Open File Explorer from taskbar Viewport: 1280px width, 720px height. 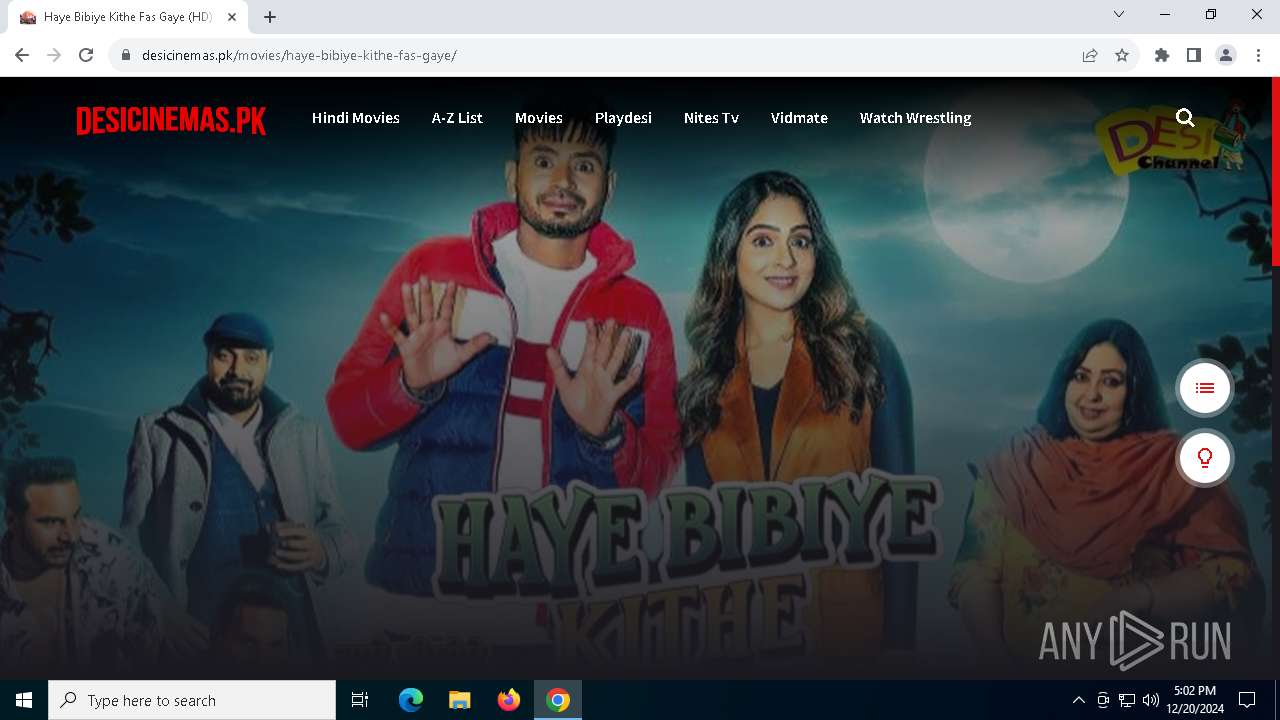pos(459,700)
